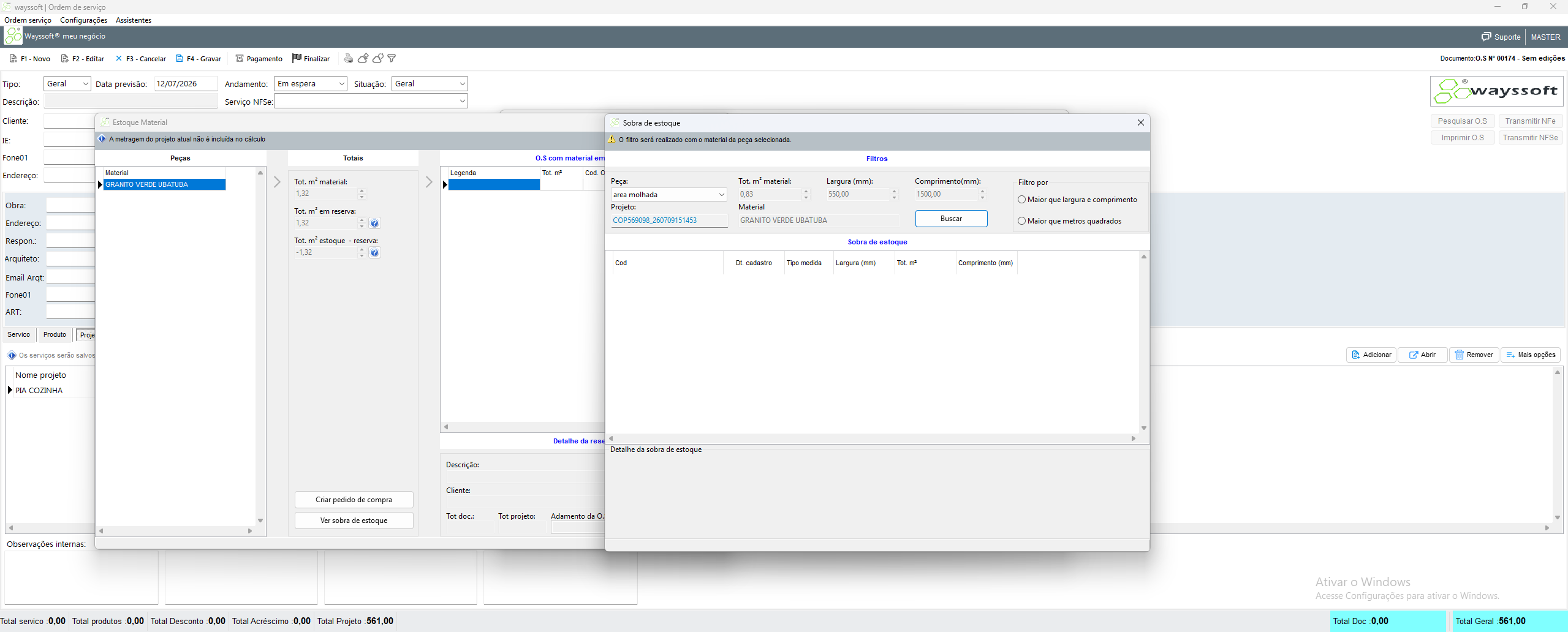Click Ver sobra de estoque

coord(354,521)
